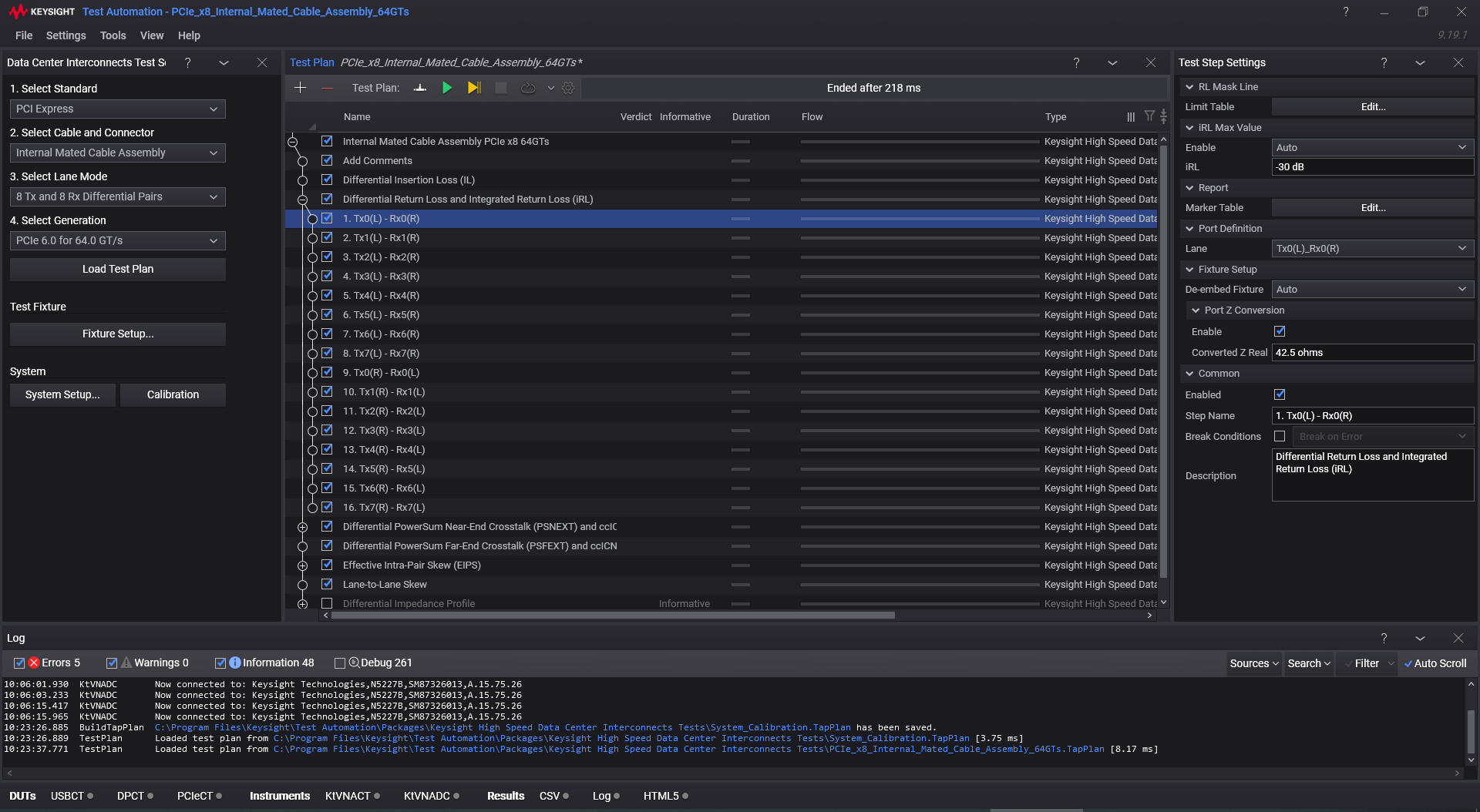Open the column filter funnel icon
Screen dimensions: 1480x812
pyautogui.click(x=1148, y=116)
